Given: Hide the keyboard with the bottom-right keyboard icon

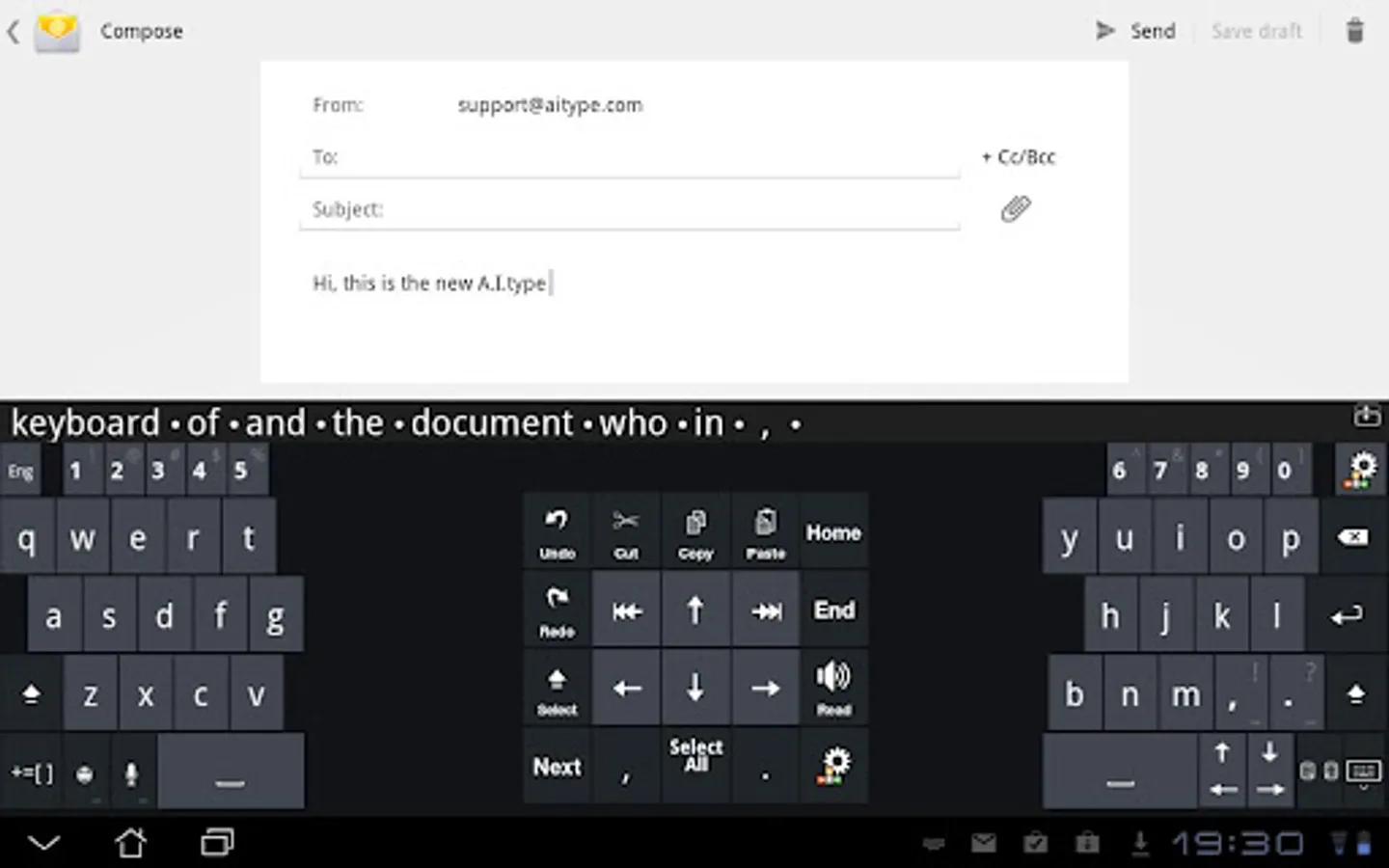Looking at the screenshot, I should pos(1364,772).
